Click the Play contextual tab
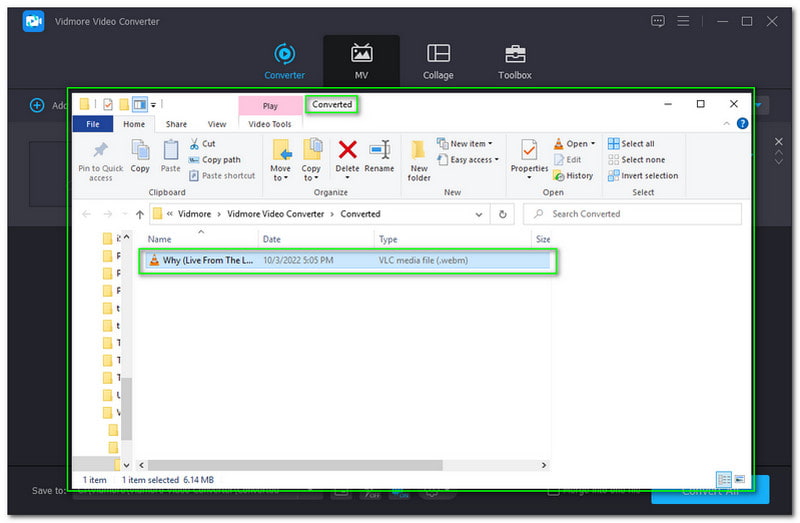 click(270, 106)
